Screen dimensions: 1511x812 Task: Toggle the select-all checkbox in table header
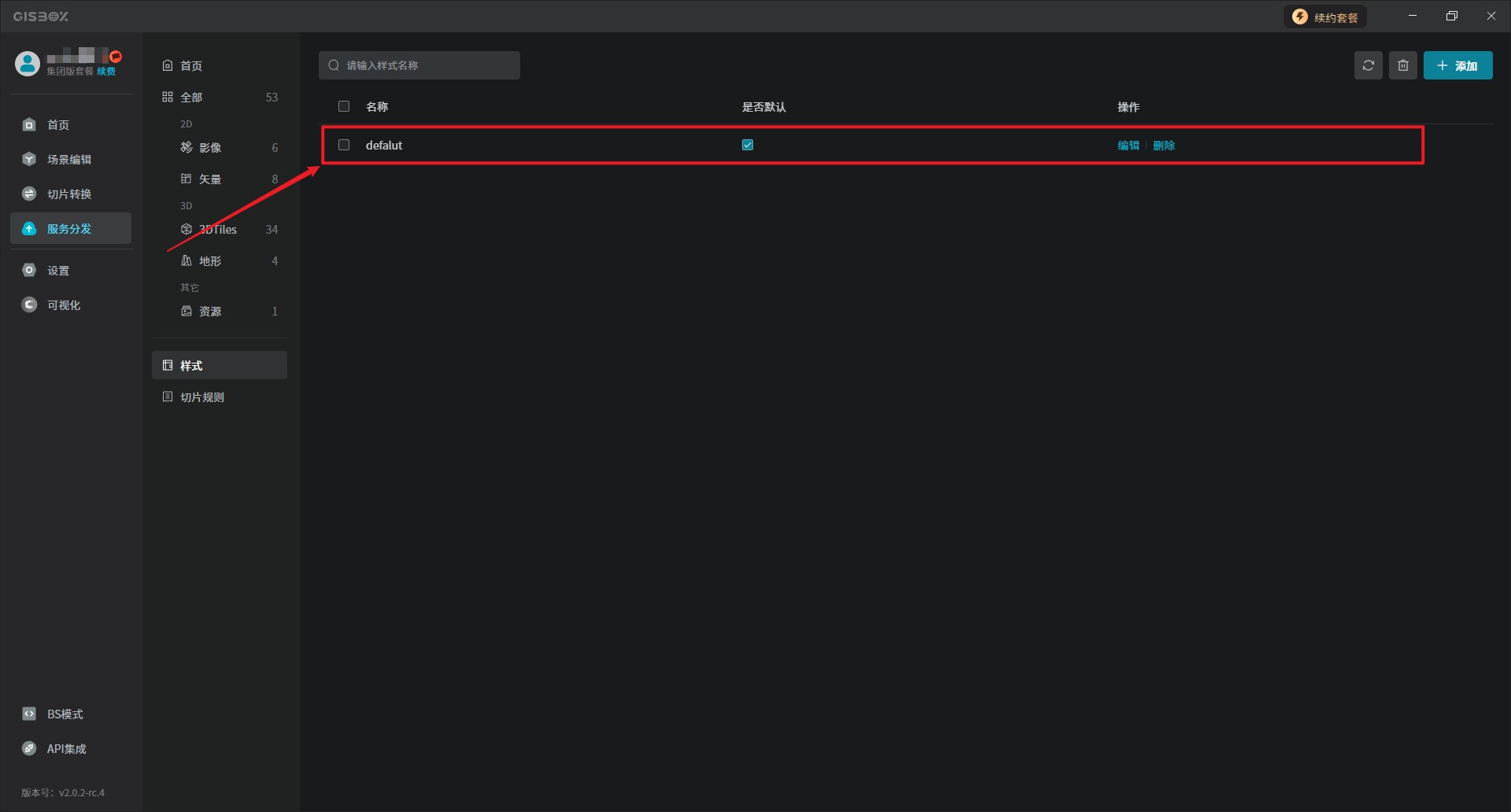point(344,106)
